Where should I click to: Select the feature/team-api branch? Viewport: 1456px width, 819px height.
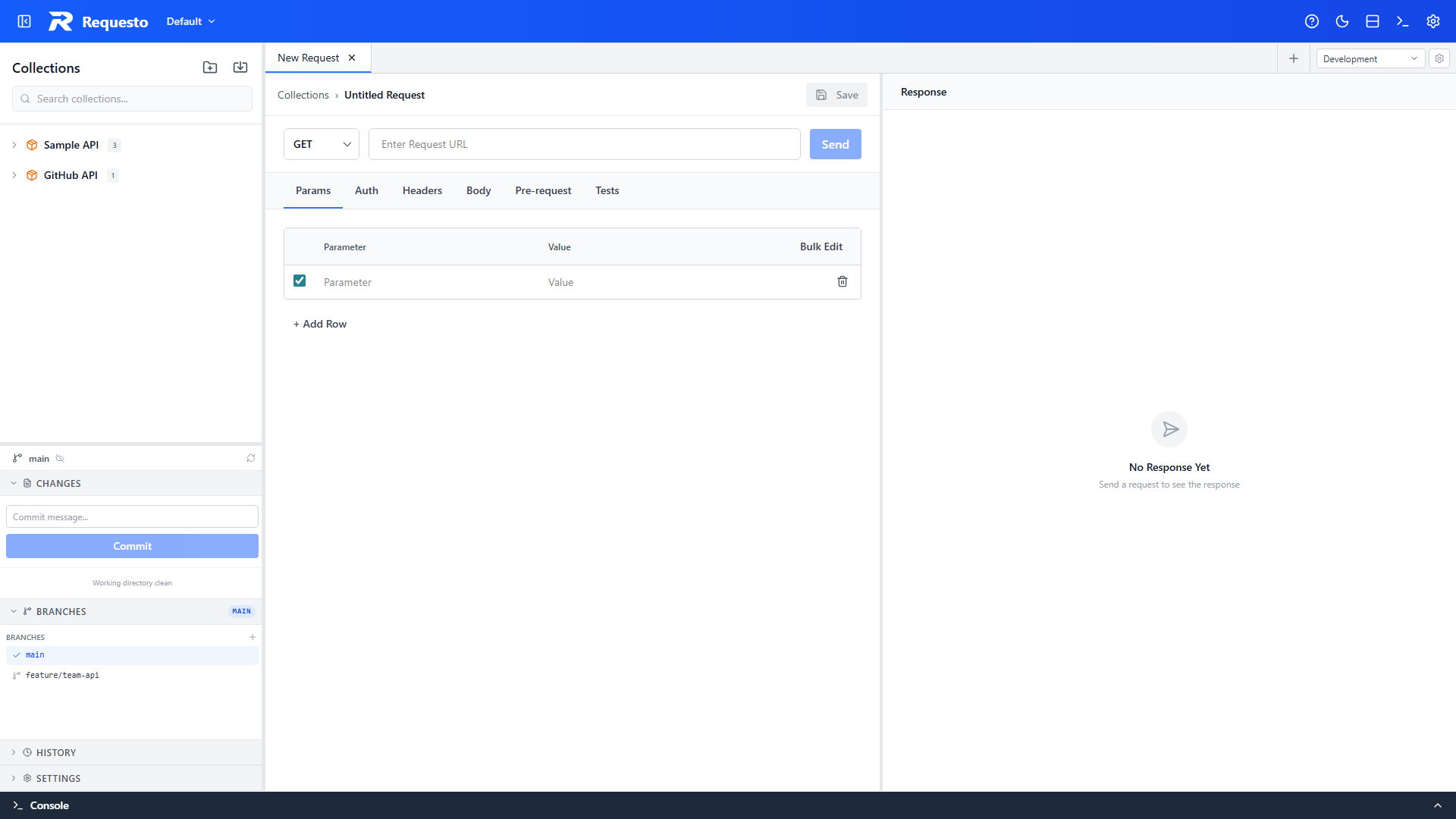click(x=132, y=675)
